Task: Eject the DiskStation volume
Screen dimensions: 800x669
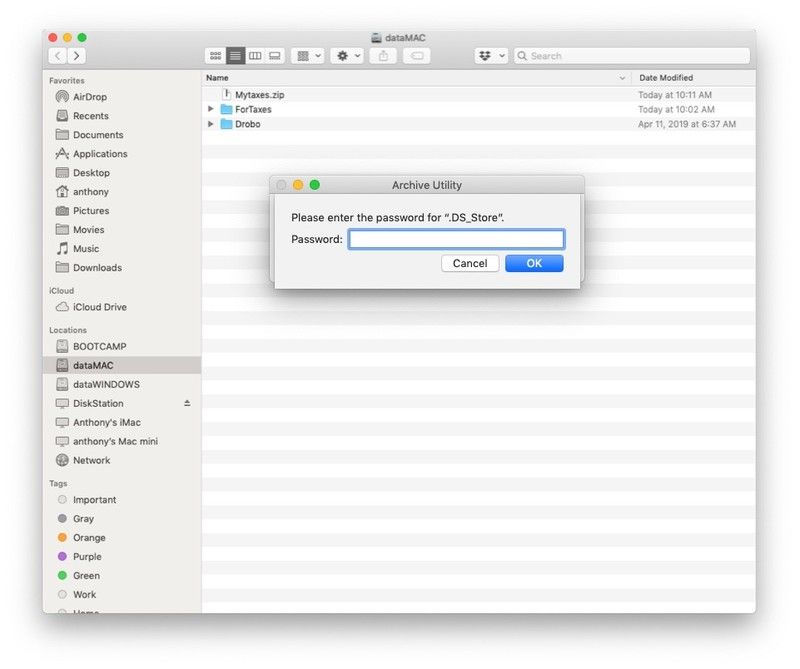Action: click(x=187, y=403)
